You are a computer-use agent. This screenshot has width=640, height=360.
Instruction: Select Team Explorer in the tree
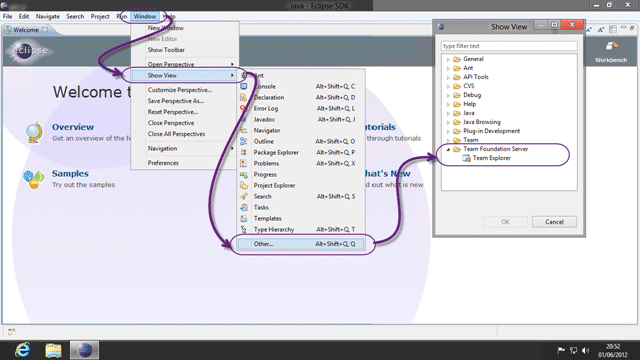point(491,158)
